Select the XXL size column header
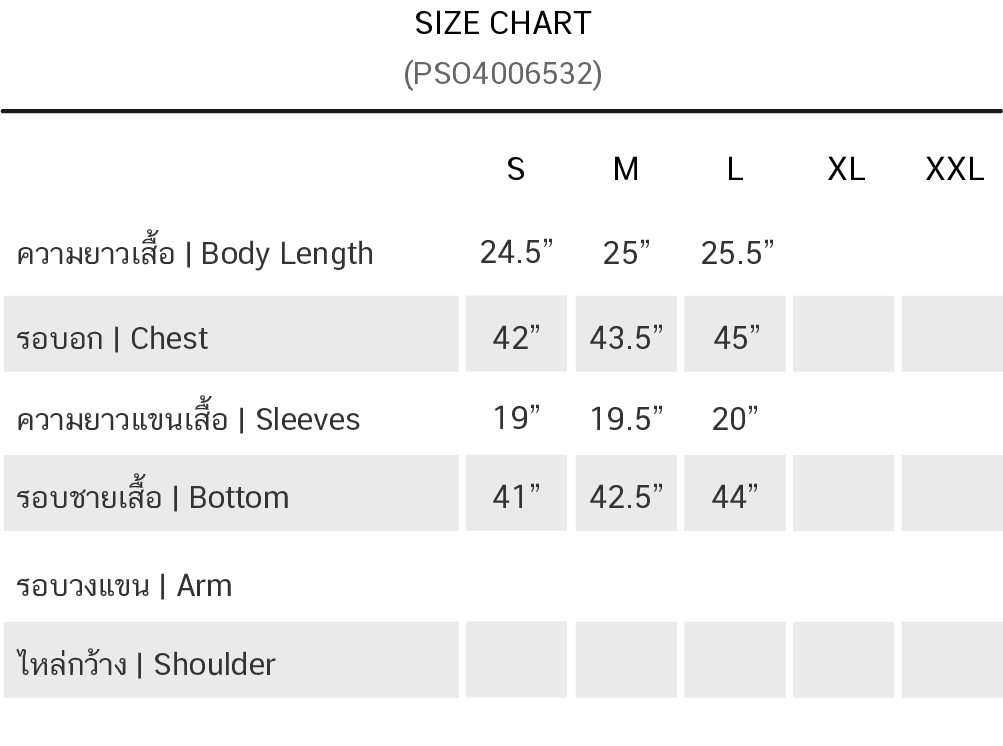 pyautogui.click(x=955, y=169)
